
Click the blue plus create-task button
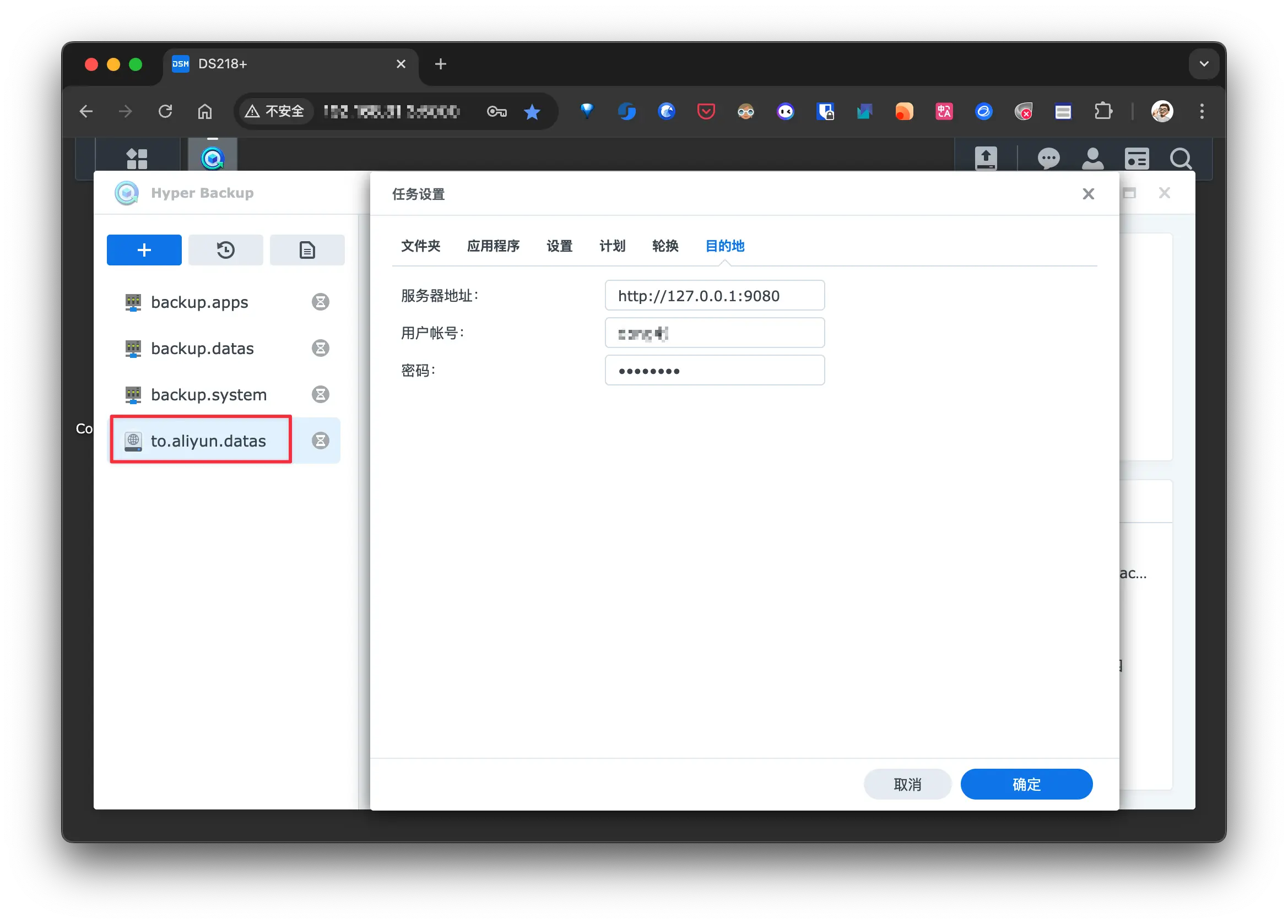pos(144,250)
